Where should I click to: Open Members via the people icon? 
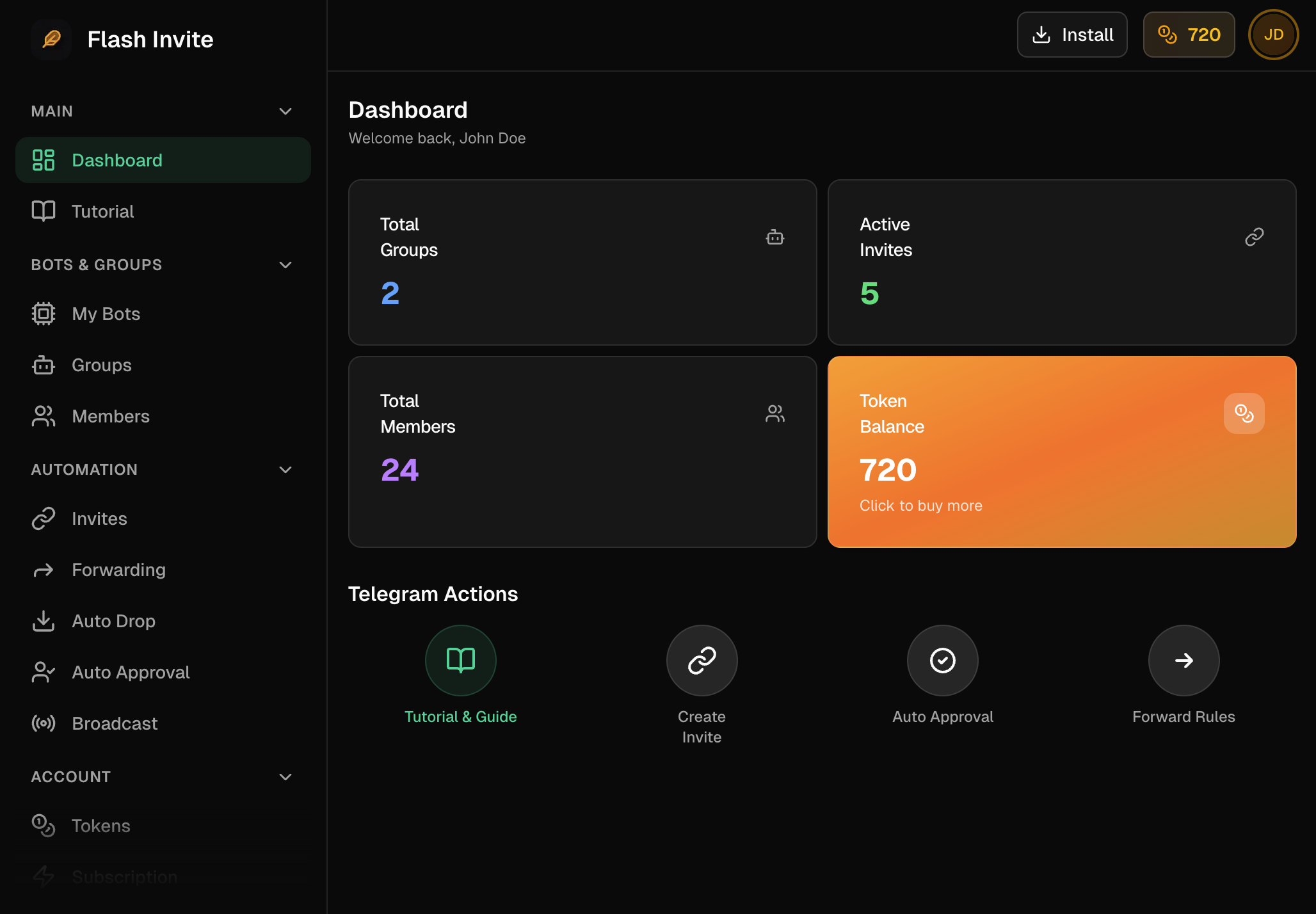tap(43, 416)
